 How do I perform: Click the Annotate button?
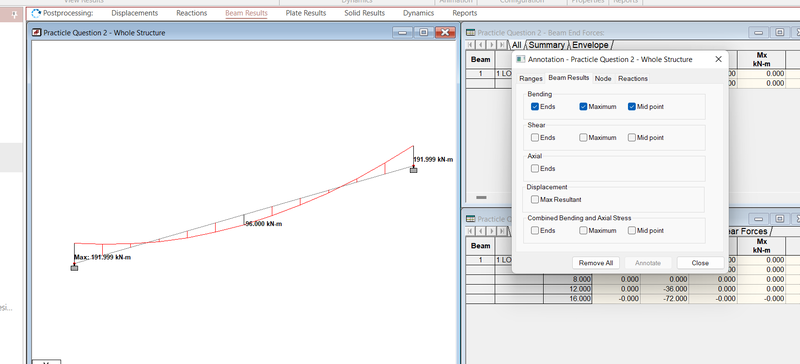pyautogui.click(x=648, y=263)
